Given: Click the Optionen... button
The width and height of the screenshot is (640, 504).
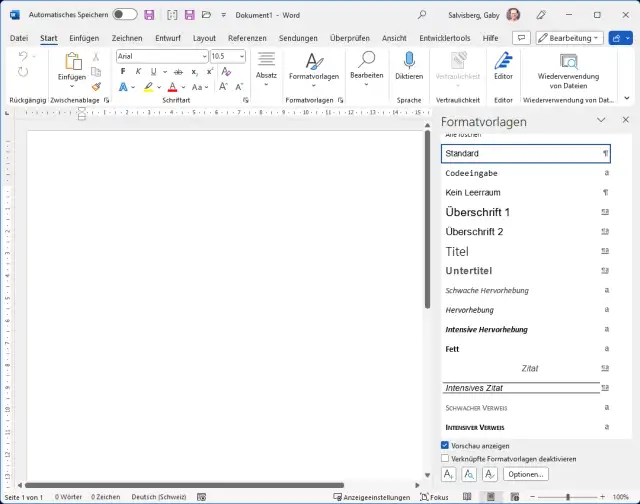Looking at the screenshot, I should coord(525,474).
